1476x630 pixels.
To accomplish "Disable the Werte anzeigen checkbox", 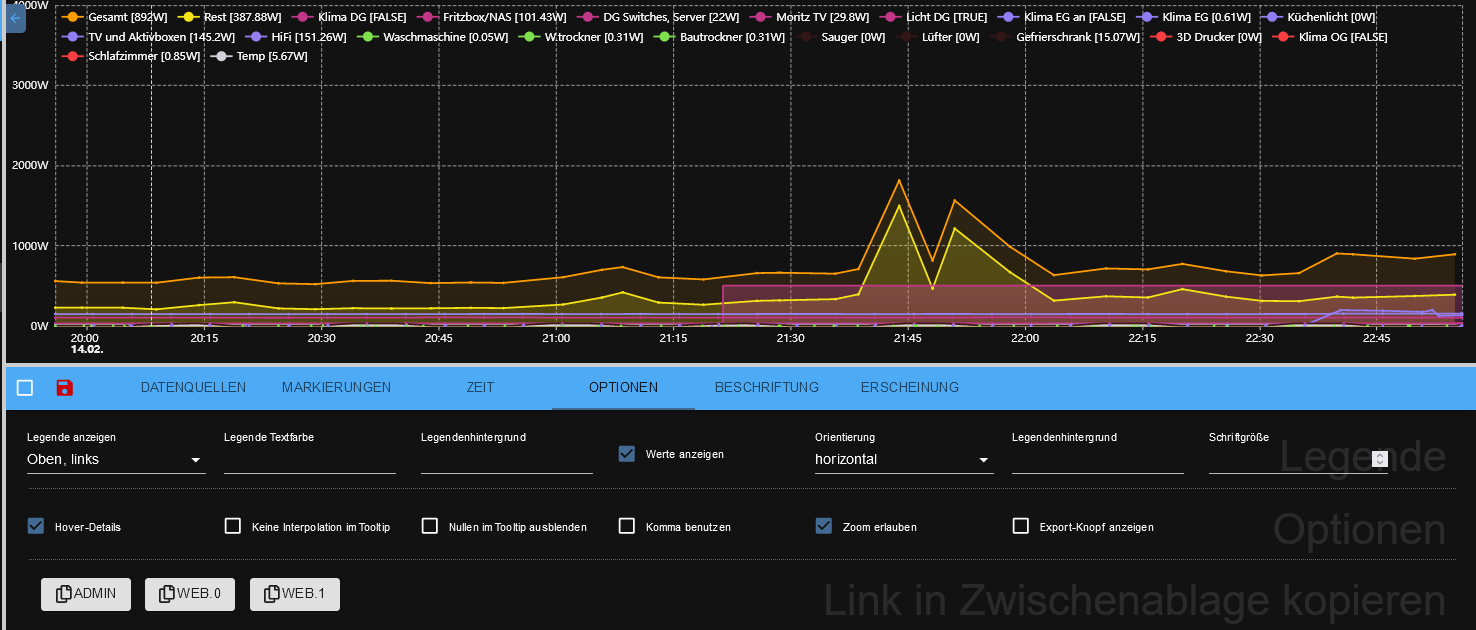I will pos(627,453).
